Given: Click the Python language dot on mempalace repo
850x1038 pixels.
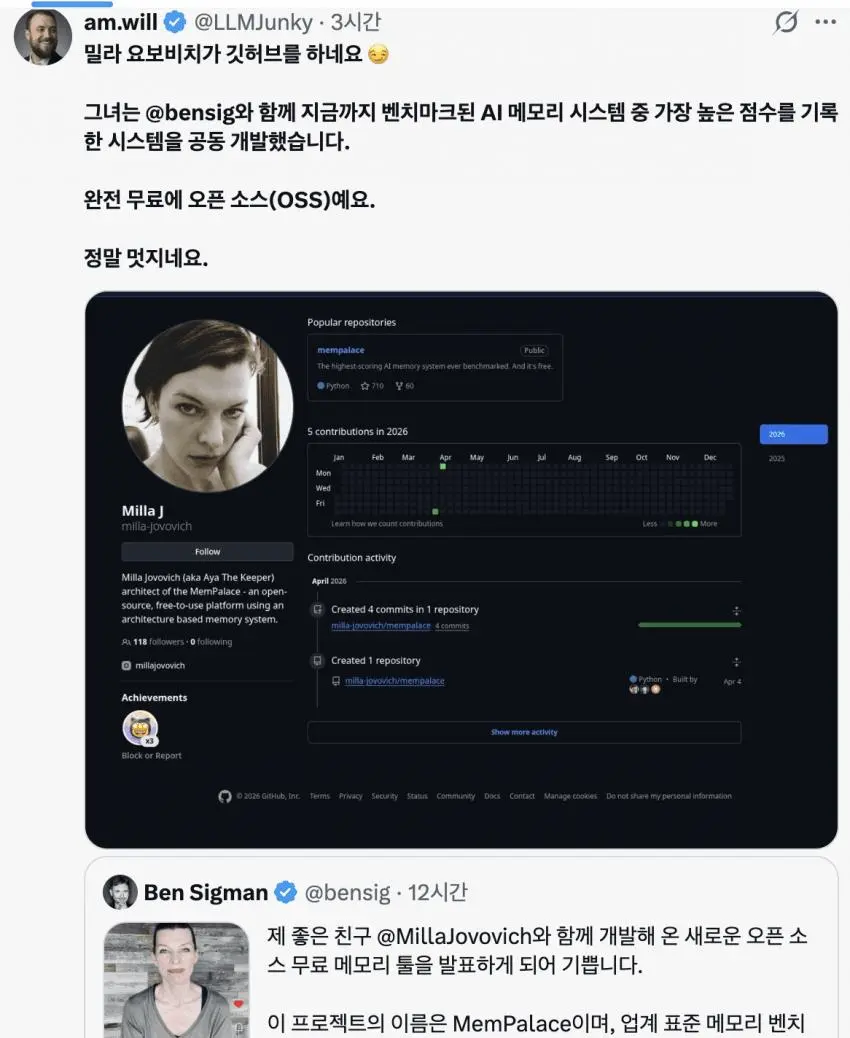Looking at the screenshot, I should point(320,386).
